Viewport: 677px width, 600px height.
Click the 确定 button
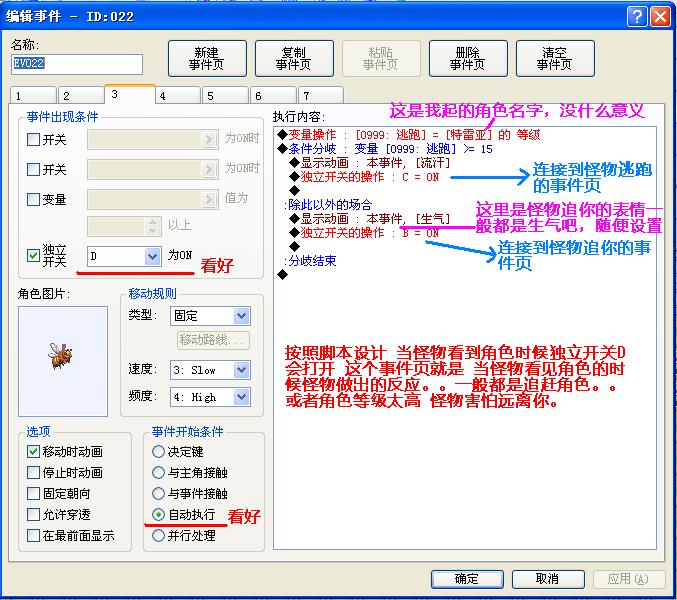tap(467, 578)
